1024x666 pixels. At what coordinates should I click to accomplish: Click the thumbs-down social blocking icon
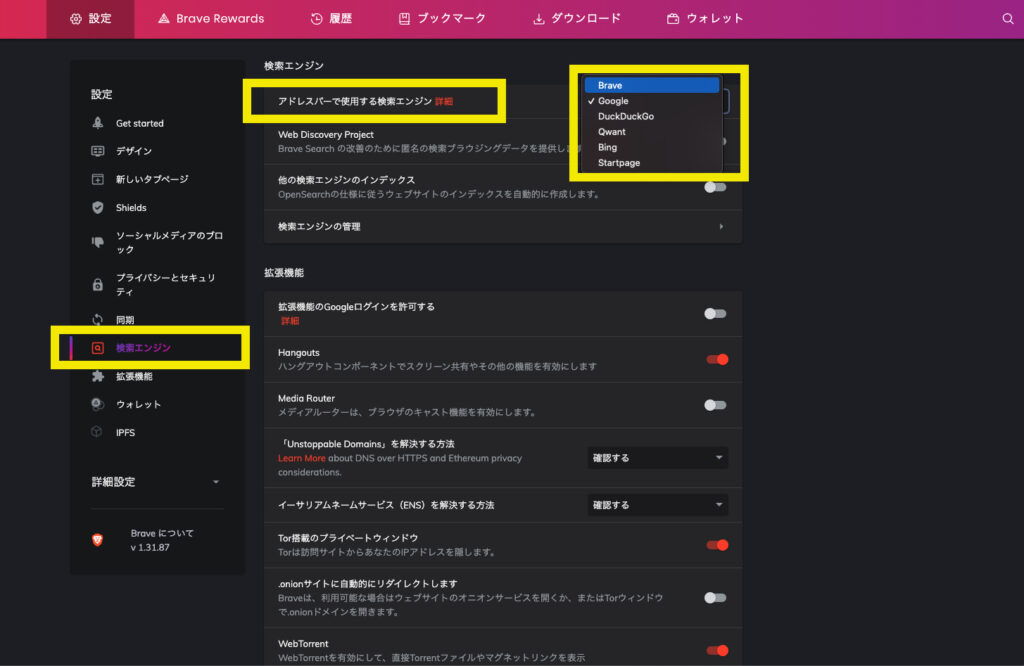click(97, 242)
